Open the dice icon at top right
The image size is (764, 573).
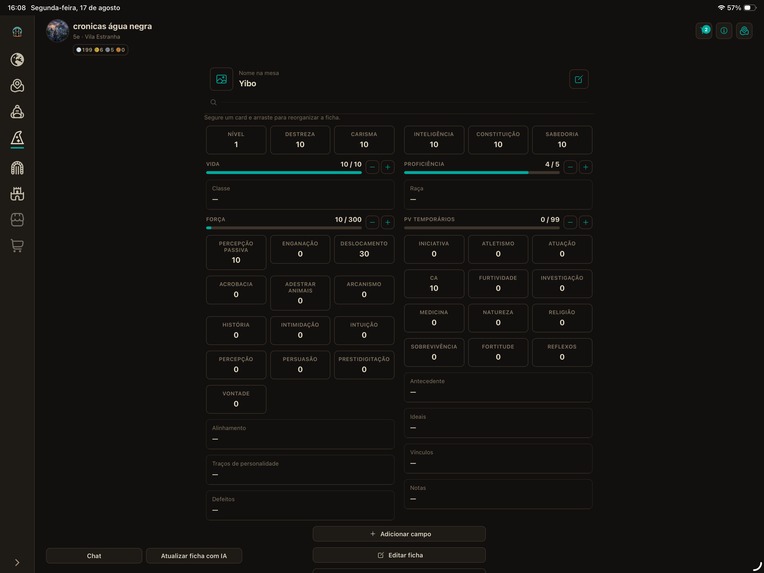[x=744, y=31]
